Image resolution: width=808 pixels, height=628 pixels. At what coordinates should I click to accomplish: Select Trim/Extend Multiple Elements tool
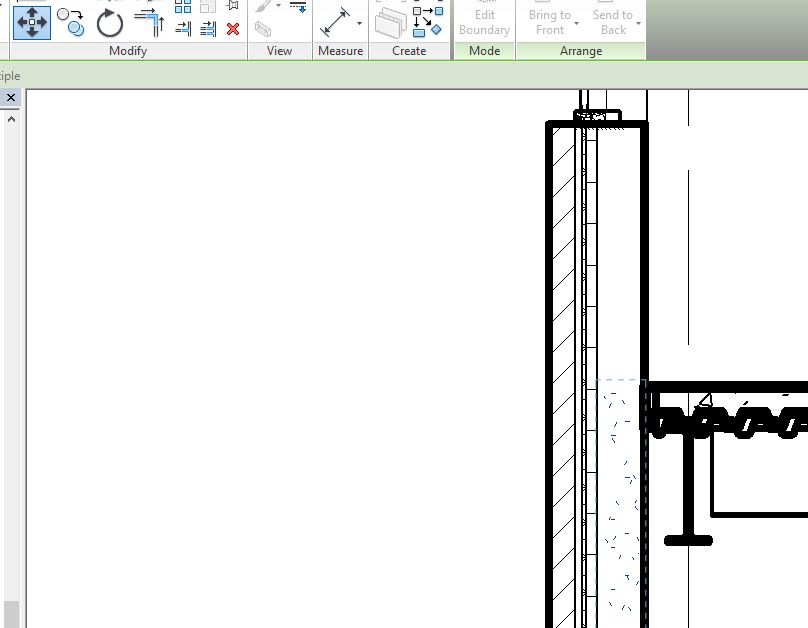pos(208,29)
